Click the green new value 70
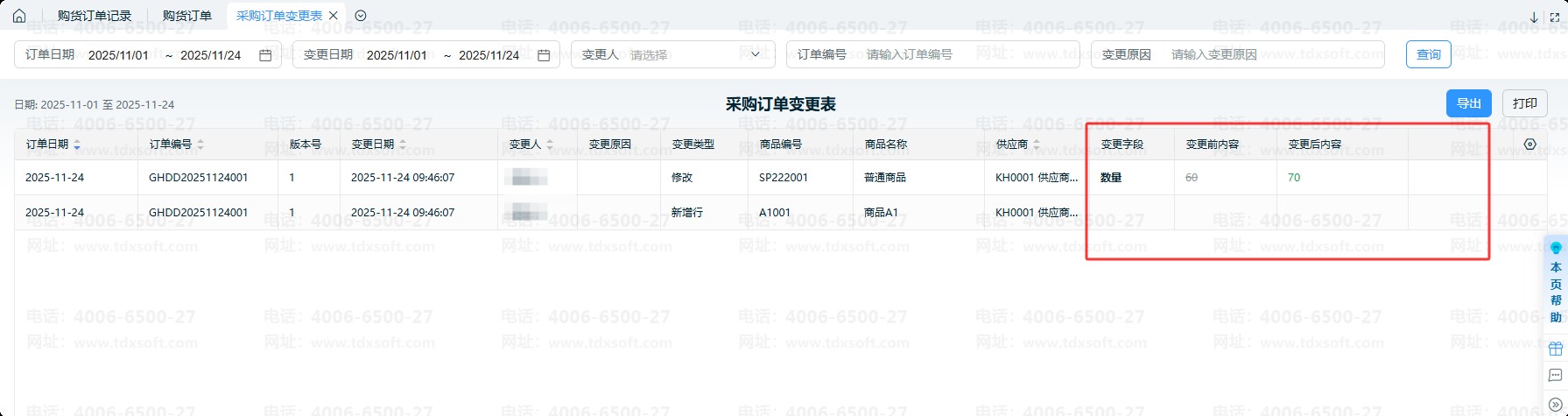The width and height of the screenshot is (1568, 416). (1294, 178)
